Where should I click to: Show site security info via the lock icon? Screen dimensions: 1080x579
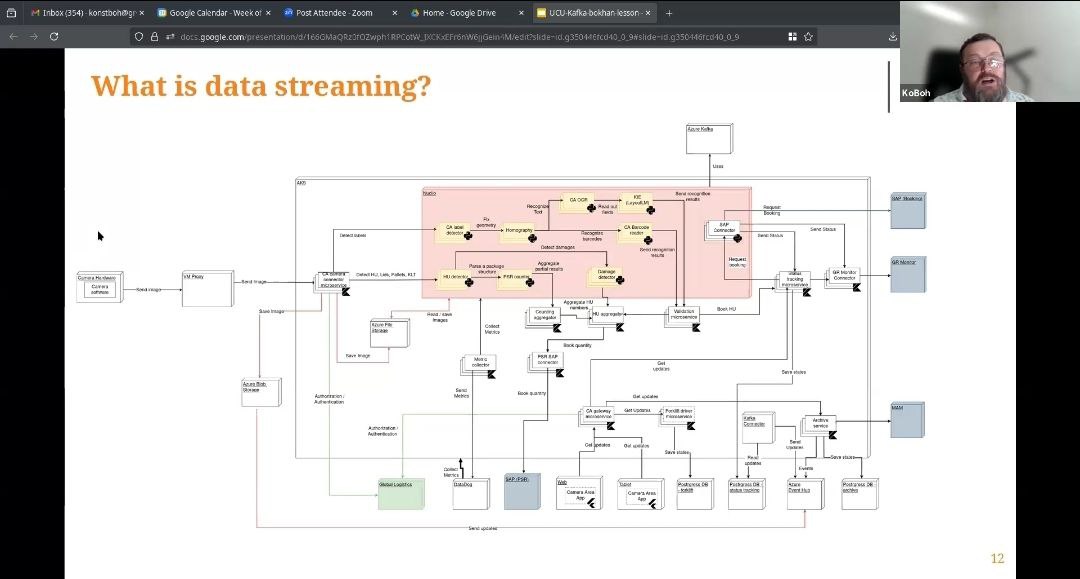point(154,36)
